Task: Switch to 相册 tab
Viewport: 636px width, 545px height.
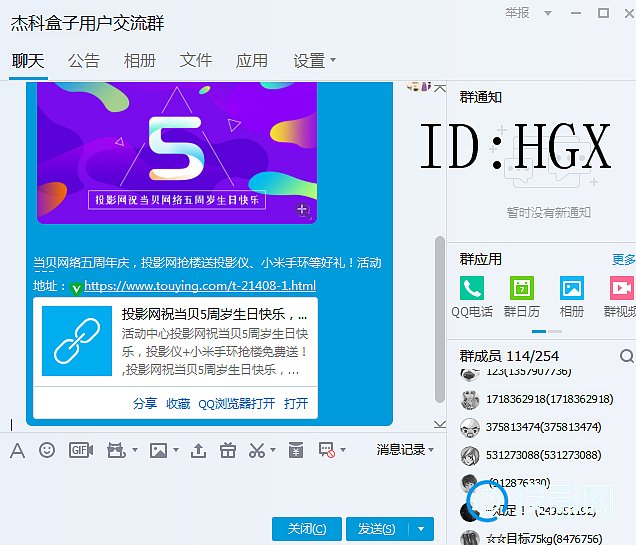Action: (x=140, y=61)
